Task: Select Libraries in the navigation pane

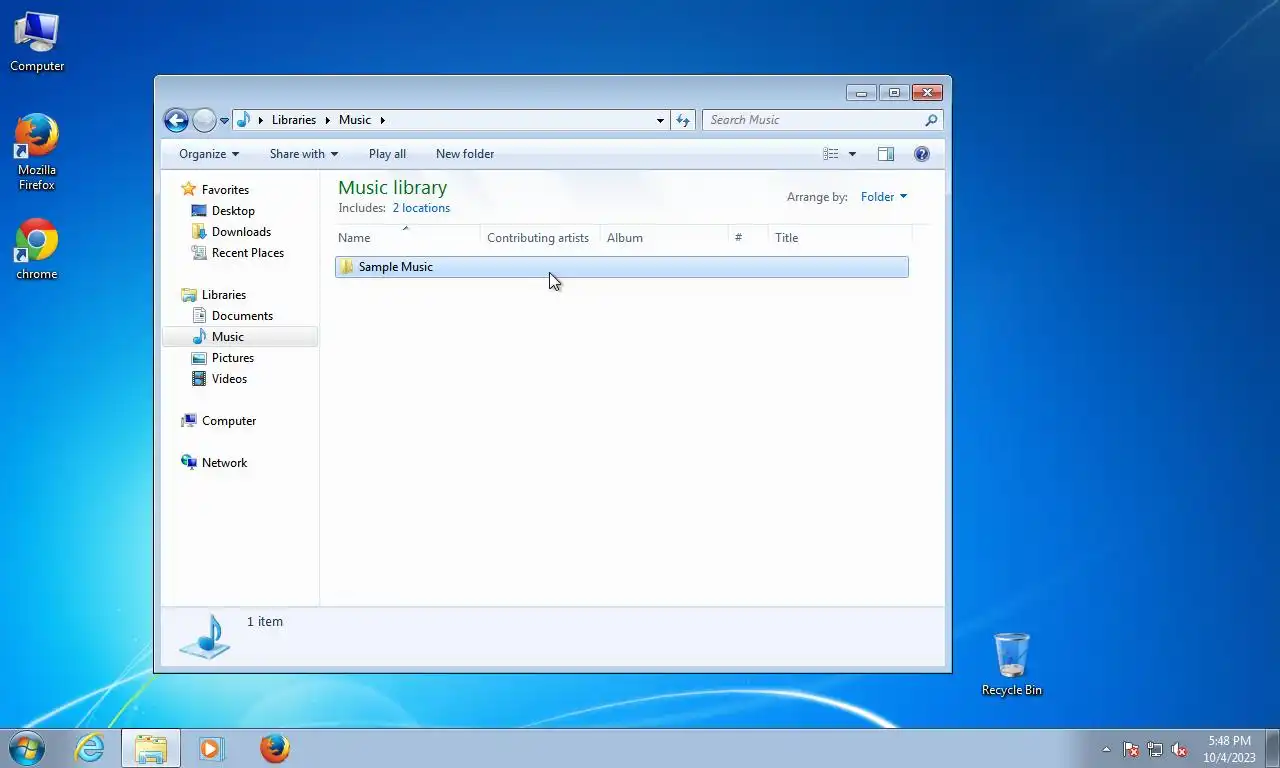Action: point(224,295)
